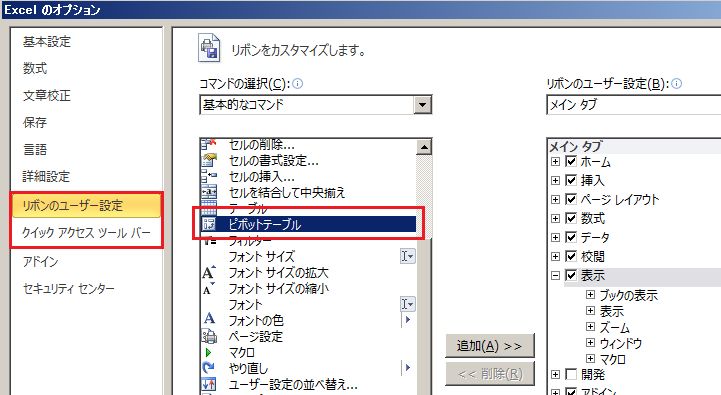Open the 文章校正 options category
Screen dimensions: 721x395
click(x=46, y=96)
